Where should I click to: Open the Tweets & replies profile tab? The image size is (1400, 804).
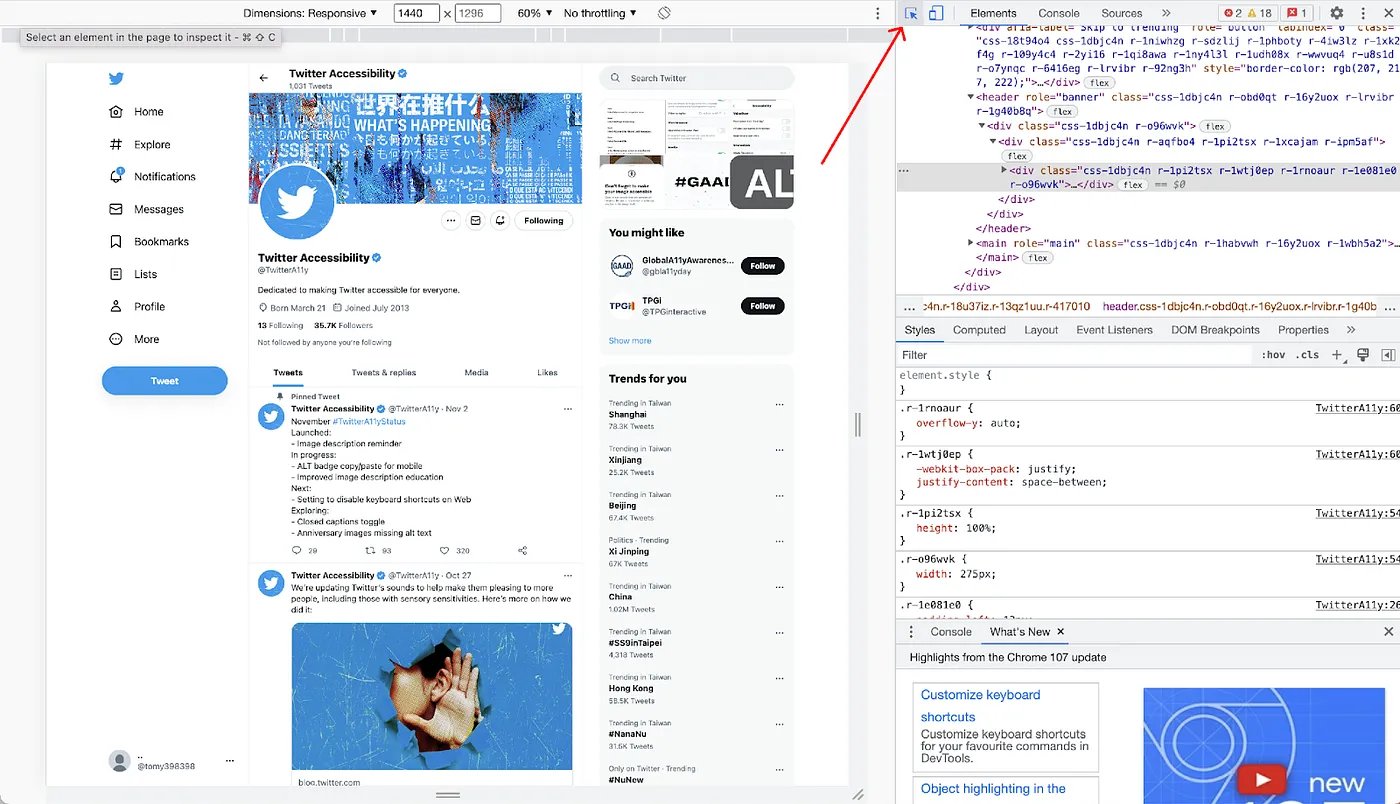pos(384,373)
